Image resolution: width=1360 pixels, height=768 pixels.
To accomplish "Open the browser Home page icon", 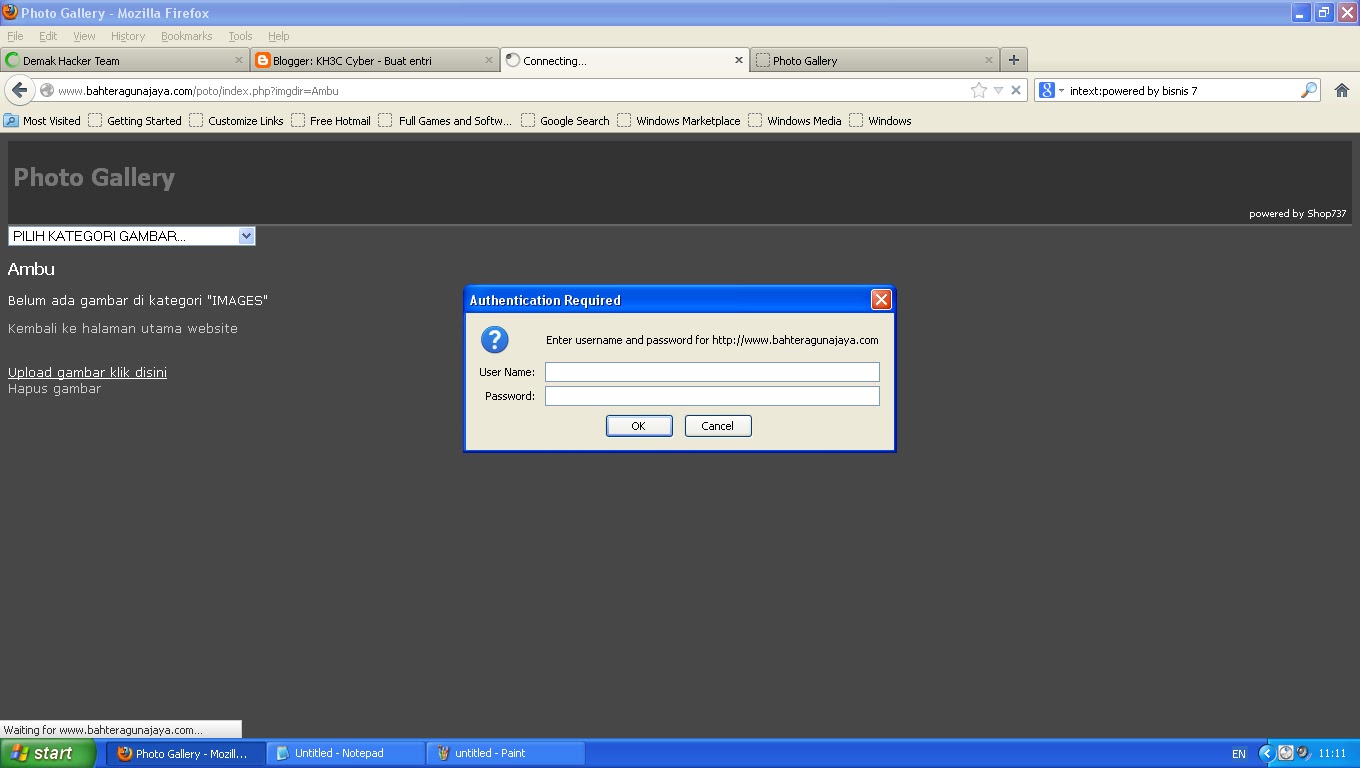I will coord(1341,90).
